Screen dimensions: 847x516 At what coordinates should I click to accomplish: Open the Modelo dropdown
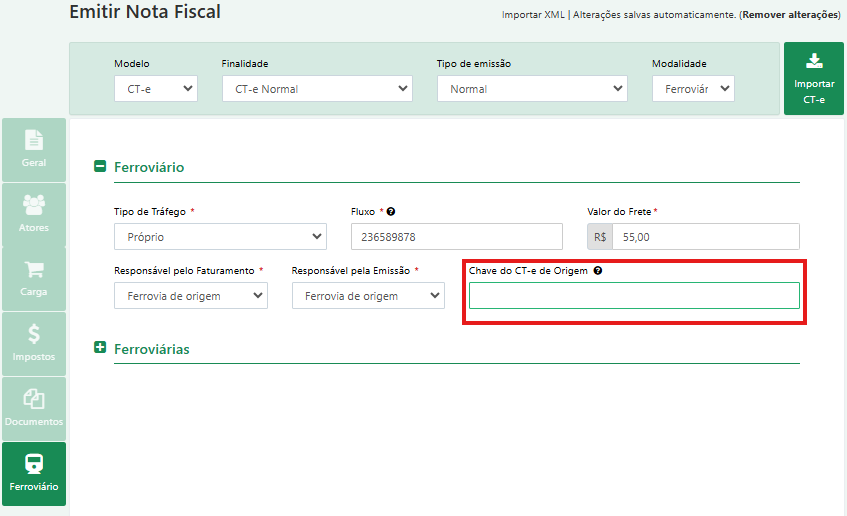tap(156, 89)
